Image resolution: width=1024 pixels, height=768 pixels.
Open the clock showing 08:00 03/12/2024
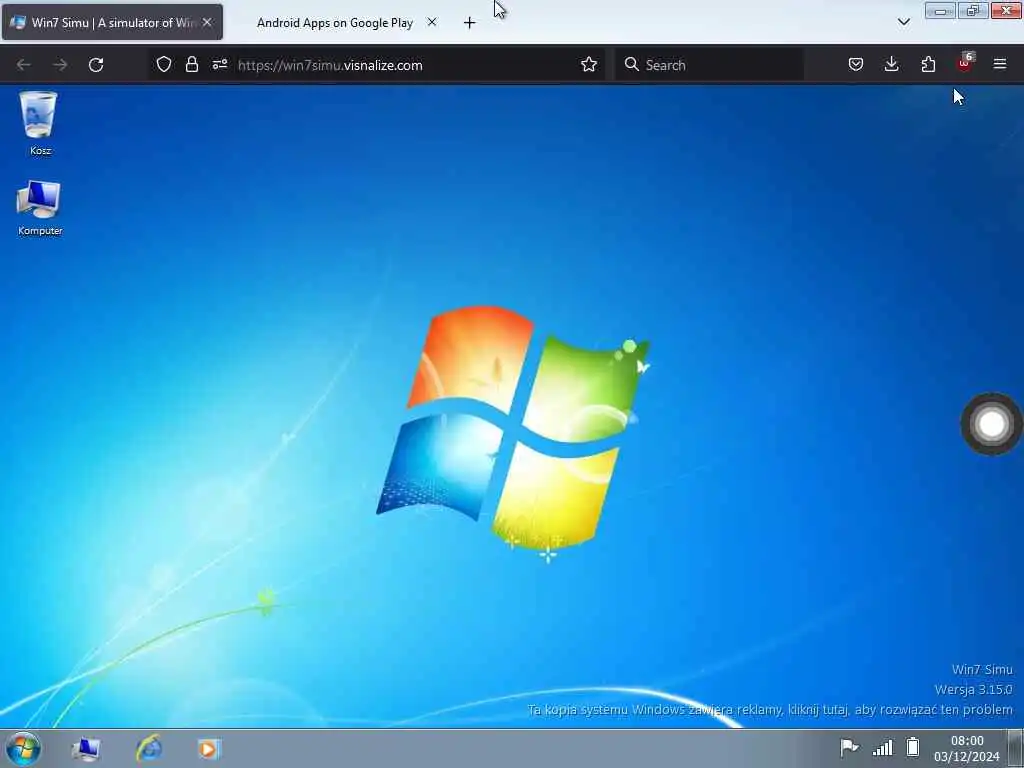967,749
